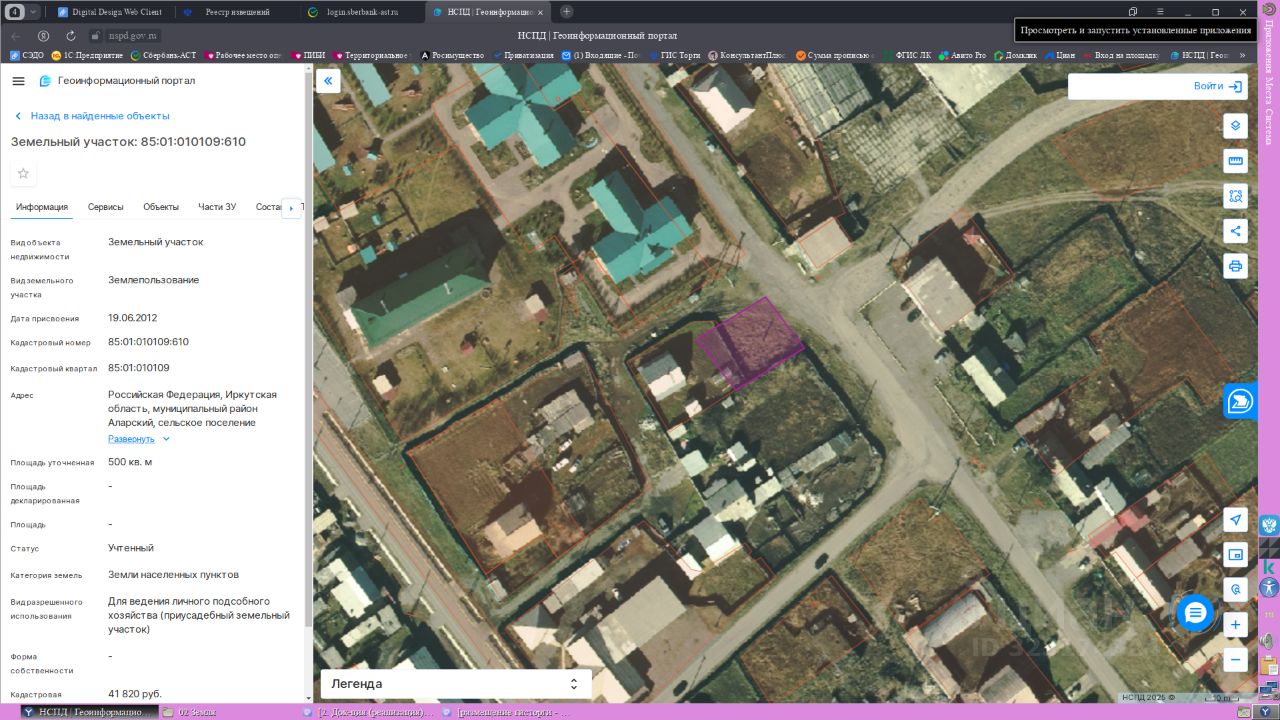Select cadastral quarter value 85:01:010109

(x=139, y=368)
